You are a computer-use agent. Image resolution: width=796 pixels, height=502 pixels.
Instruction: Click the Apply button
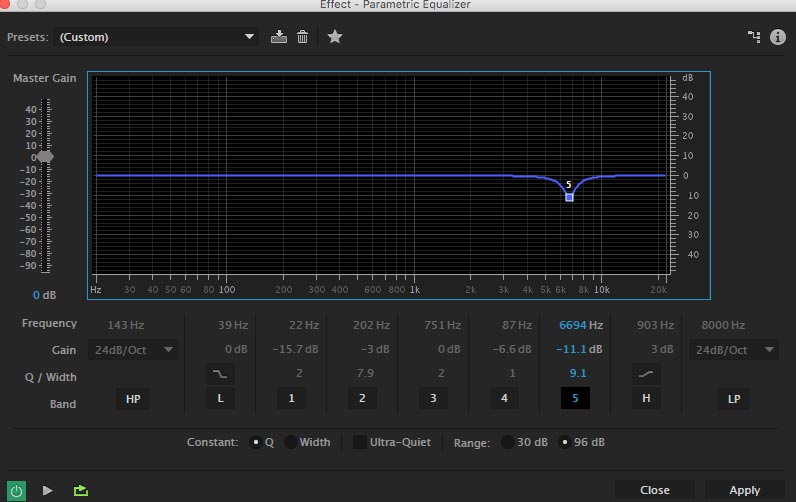point(745,490)
